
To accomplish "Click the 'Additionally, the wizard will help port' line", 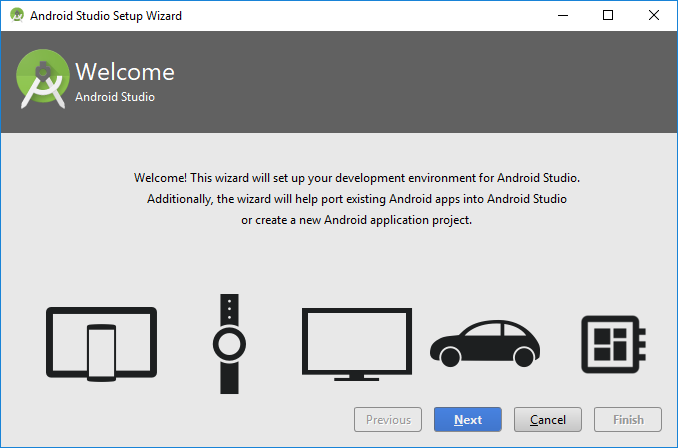I will pos(357,199).
